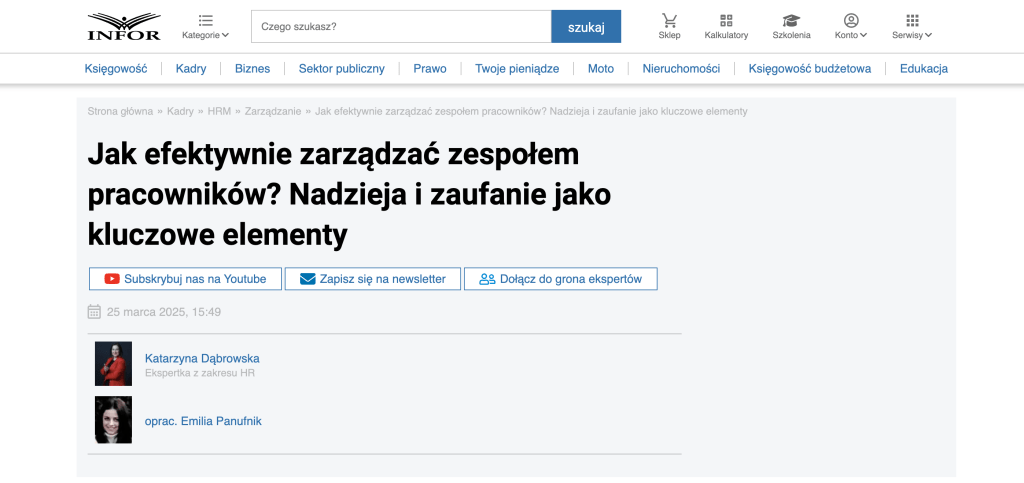The image size is (1024, 483).
Task: Focus the 'Czego szukasz?' search field
Action: click(x=400, y=27)
